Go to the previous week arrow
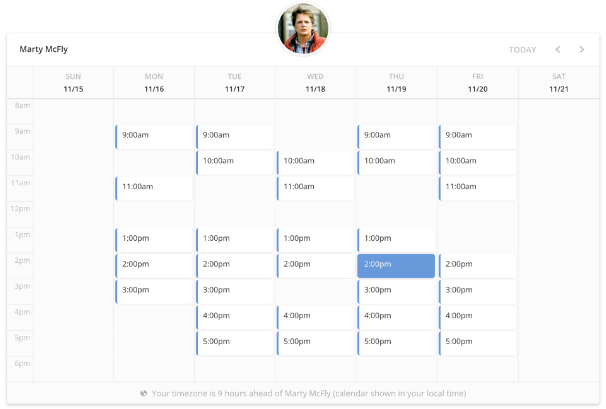This screenshot has height=409, width=606. pos(558,49)
